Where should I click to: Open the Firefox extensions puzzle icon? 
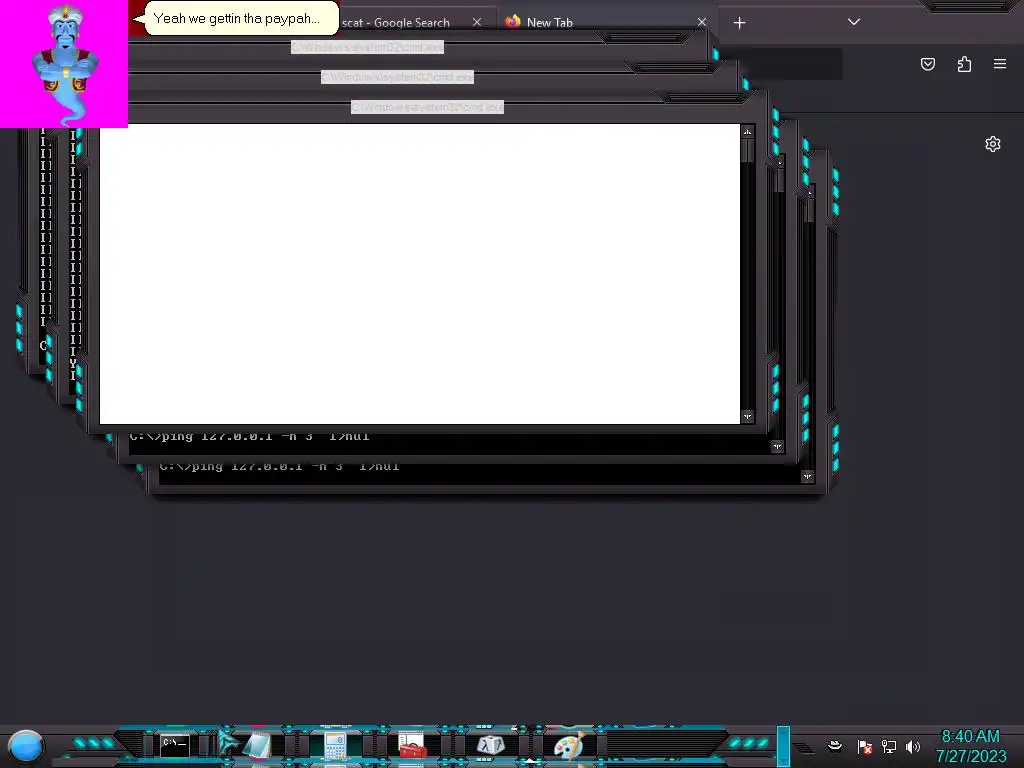964,64
